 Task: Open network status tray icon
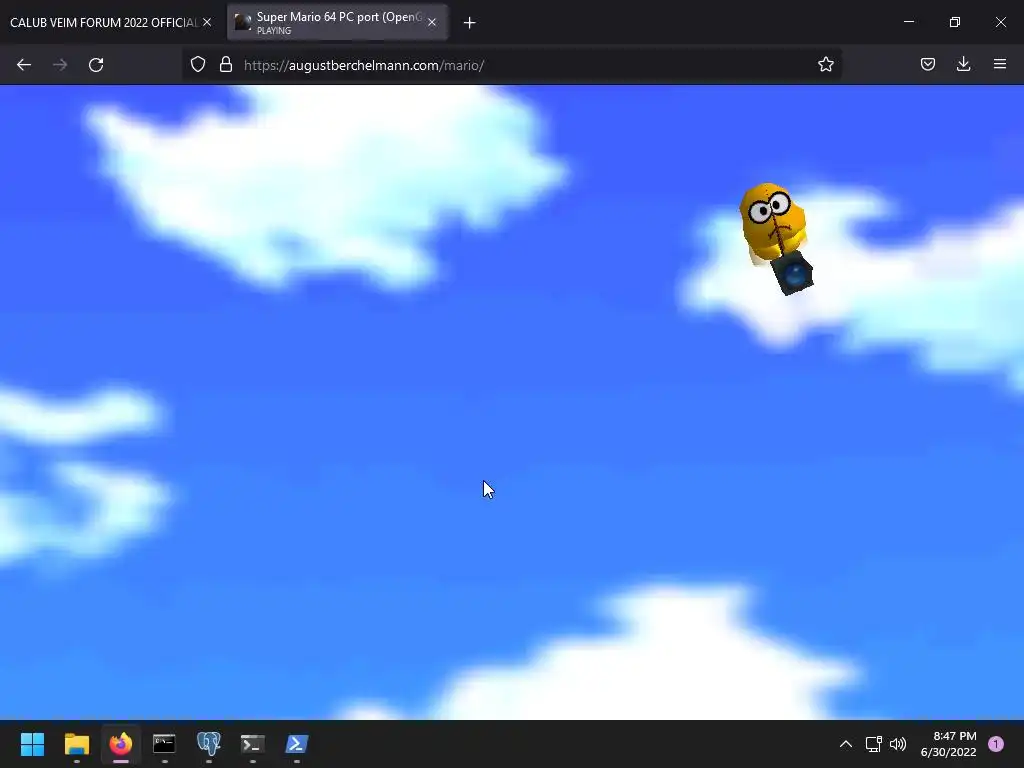click(x=873, y=744)
